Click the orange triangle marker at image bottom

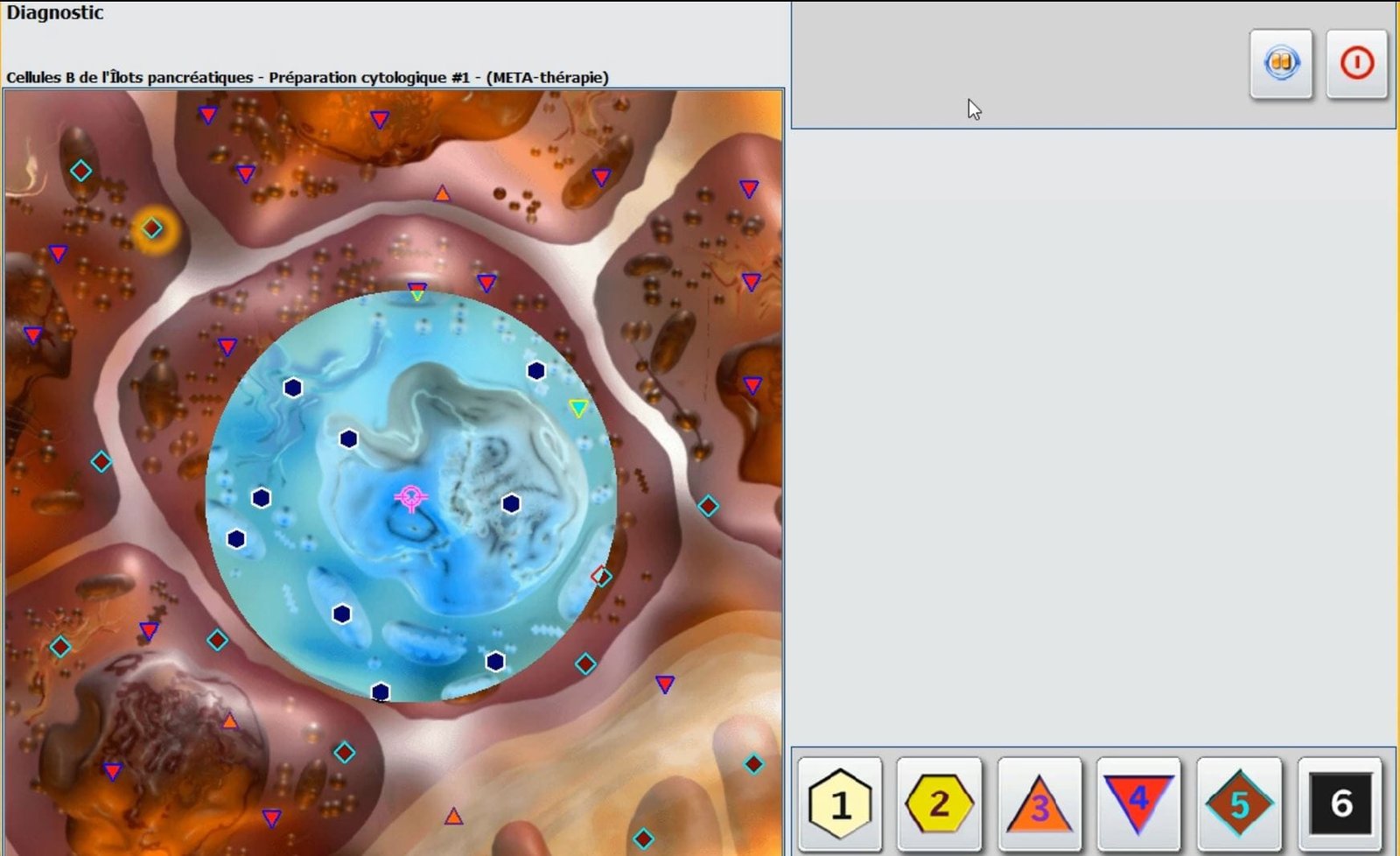[453, 817]
